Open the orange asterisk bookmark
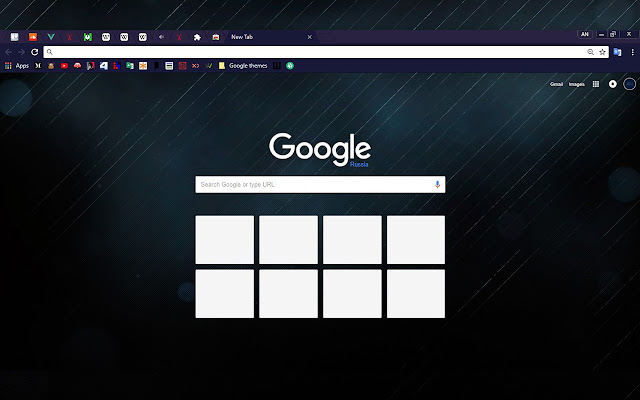The width and height of the screenshot is (640, 400). 143,66
